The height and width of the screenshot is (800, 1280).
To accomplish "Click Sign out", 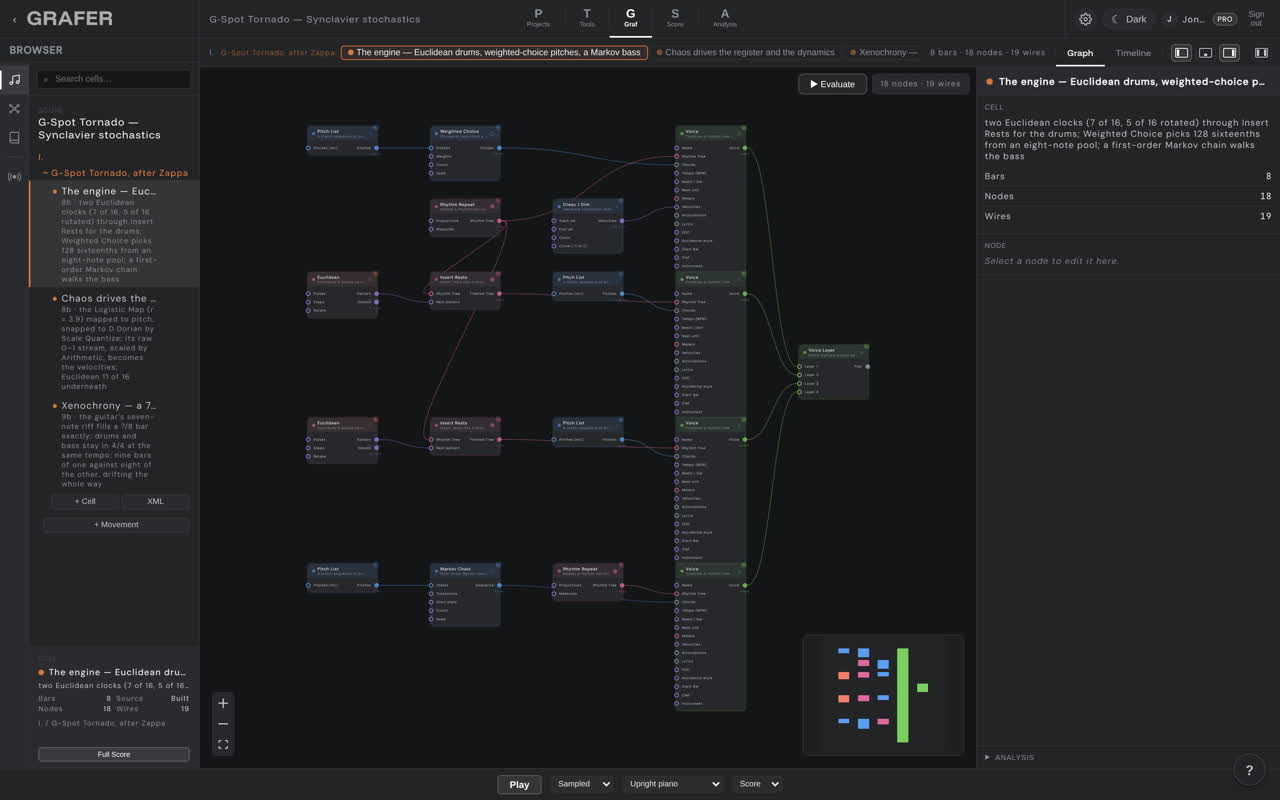I will point(1256,19).
